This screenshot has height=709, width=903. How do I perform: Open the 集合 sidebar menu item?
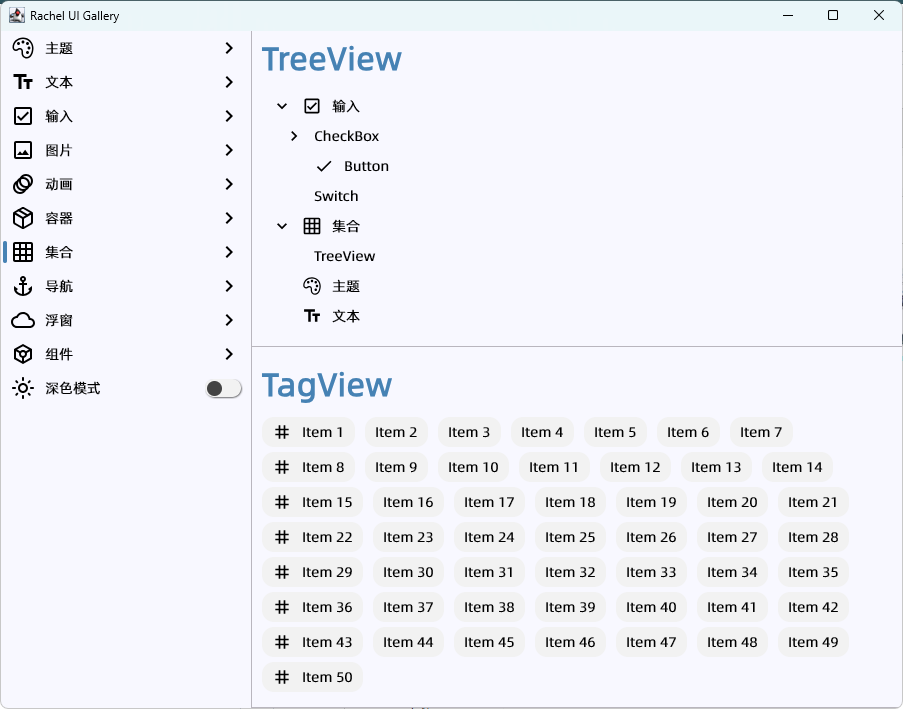pyautogui.click(x=126, y=252)
